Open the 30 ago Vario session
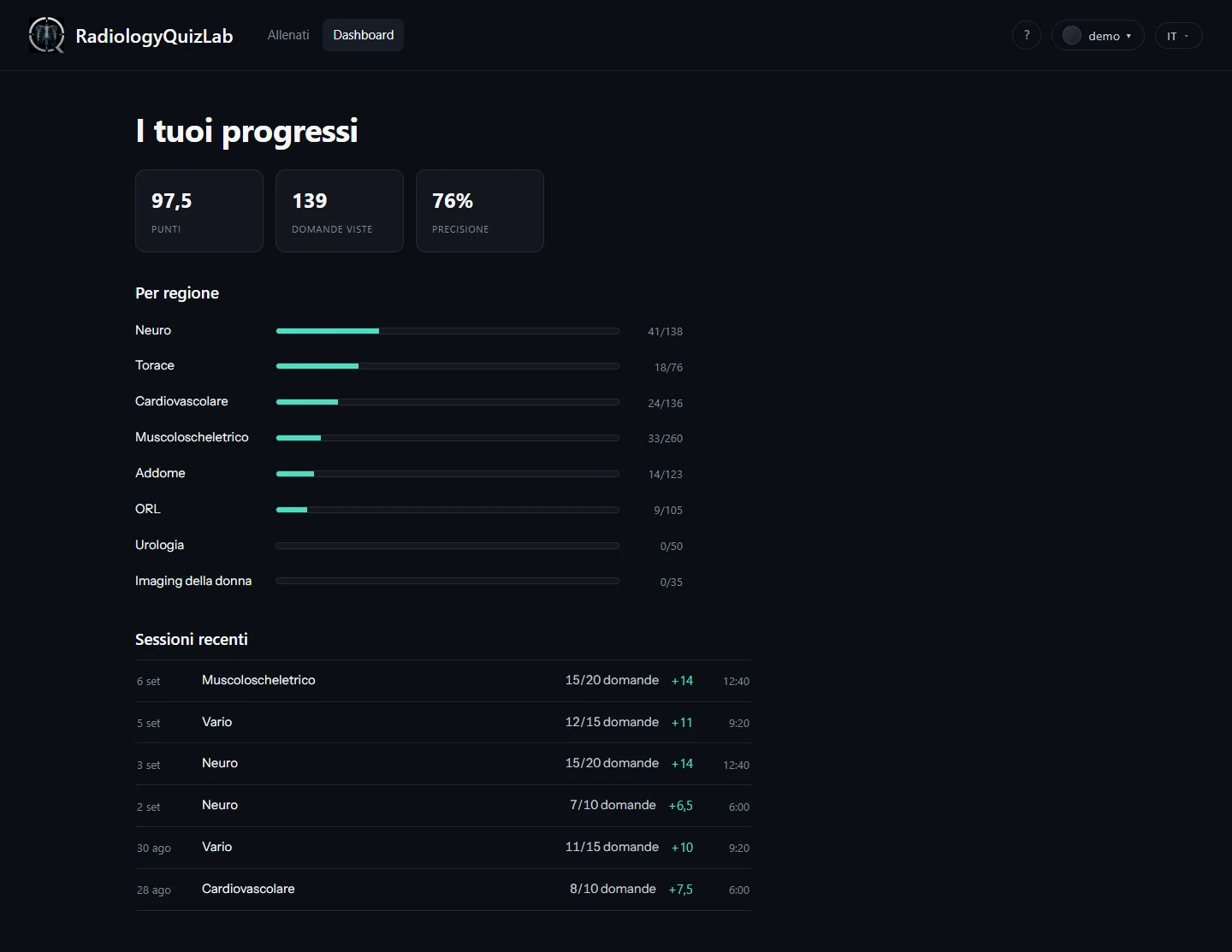 pyautogui.click(x=443, y=848)
